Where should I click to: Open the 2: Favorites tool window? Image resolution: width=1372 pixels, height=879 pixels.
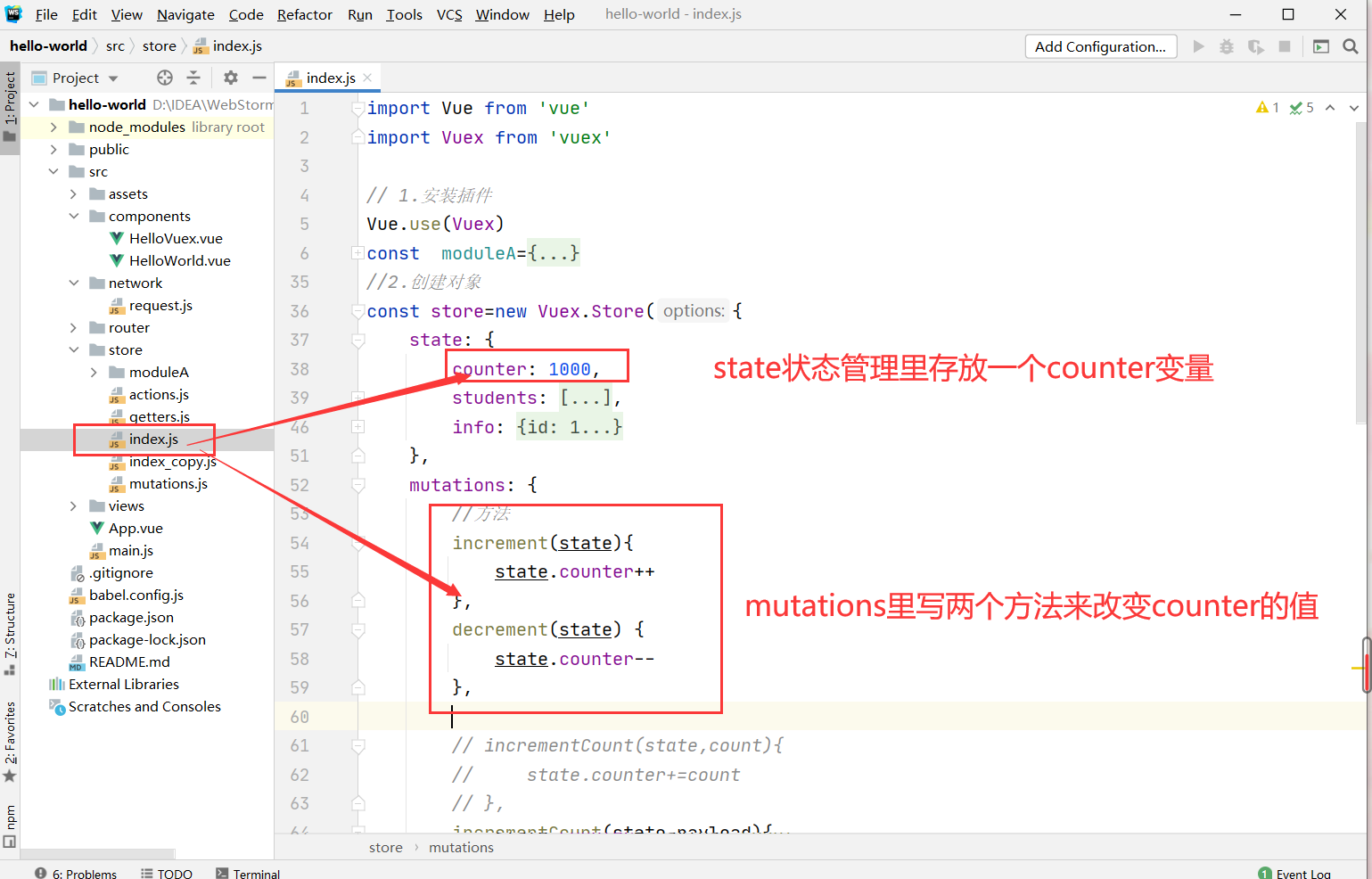[10, 743]
